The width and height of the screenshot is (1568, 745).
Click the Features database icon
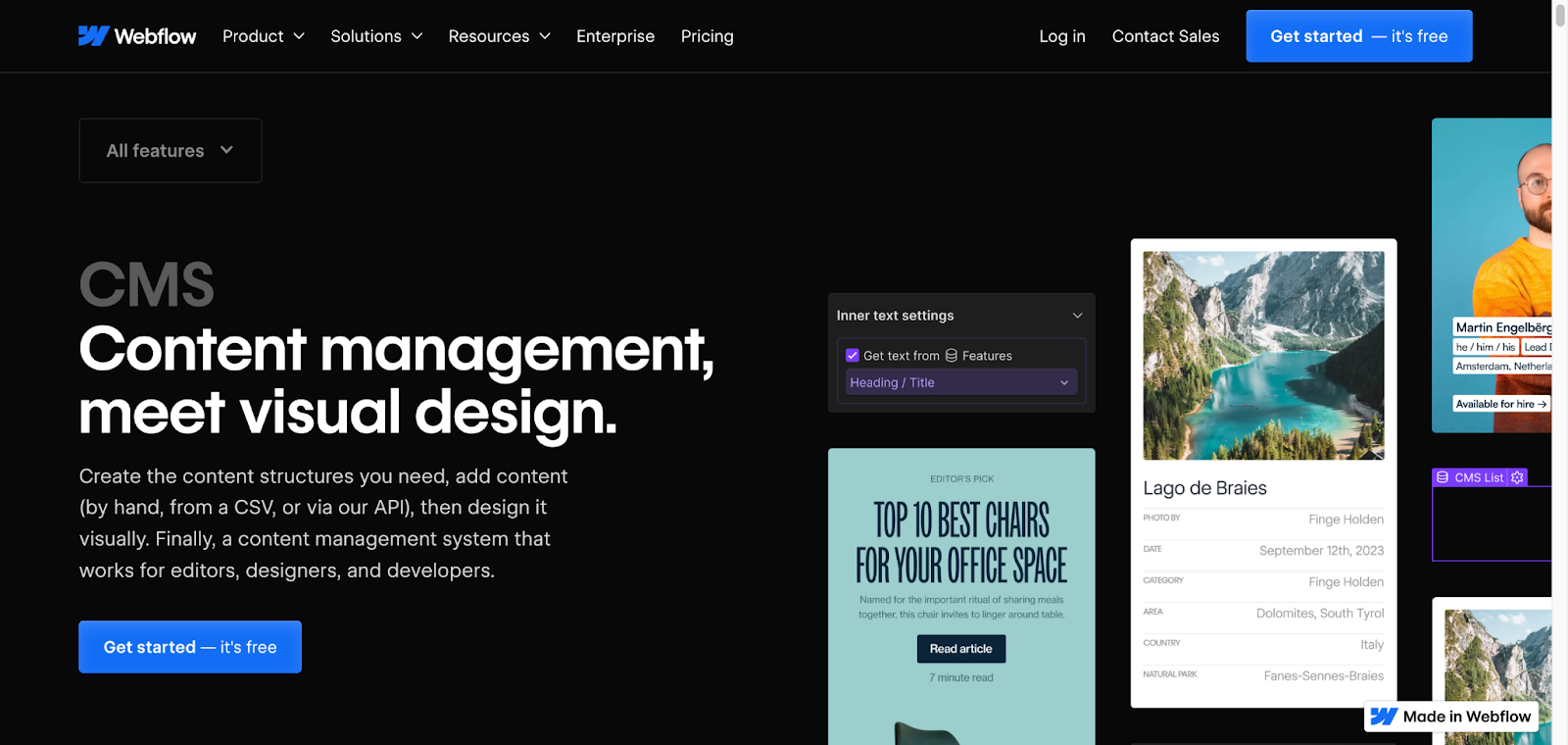[x=952, y=356]
